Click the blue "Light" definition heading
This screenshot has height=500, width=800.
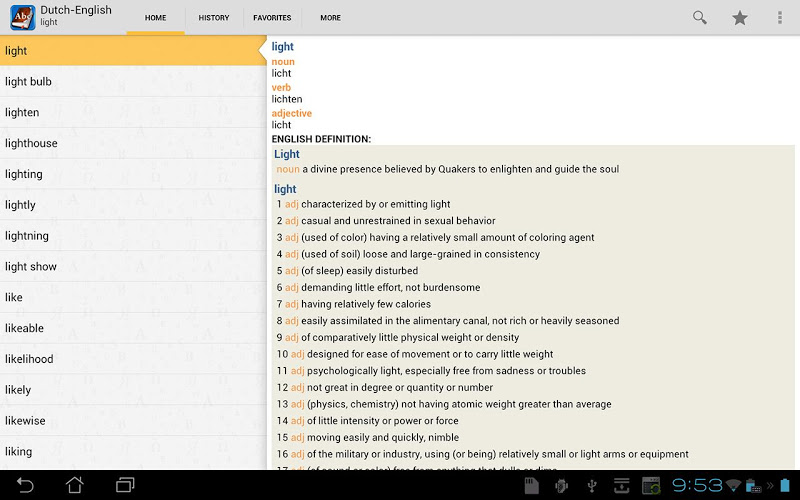coord(287,154)
